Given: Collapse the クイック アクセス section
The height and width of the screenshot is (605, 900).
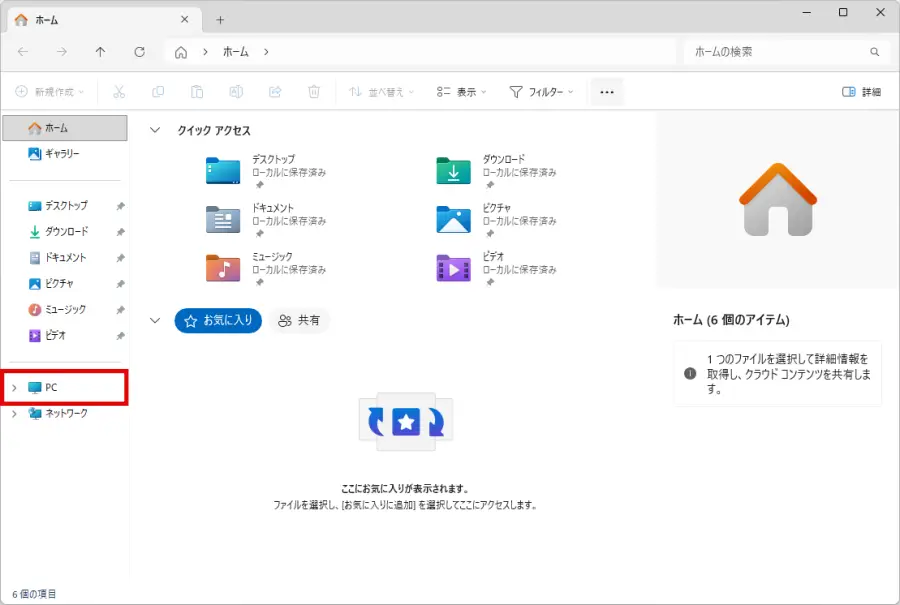Looking at the screenshot, I should (155, 129).
